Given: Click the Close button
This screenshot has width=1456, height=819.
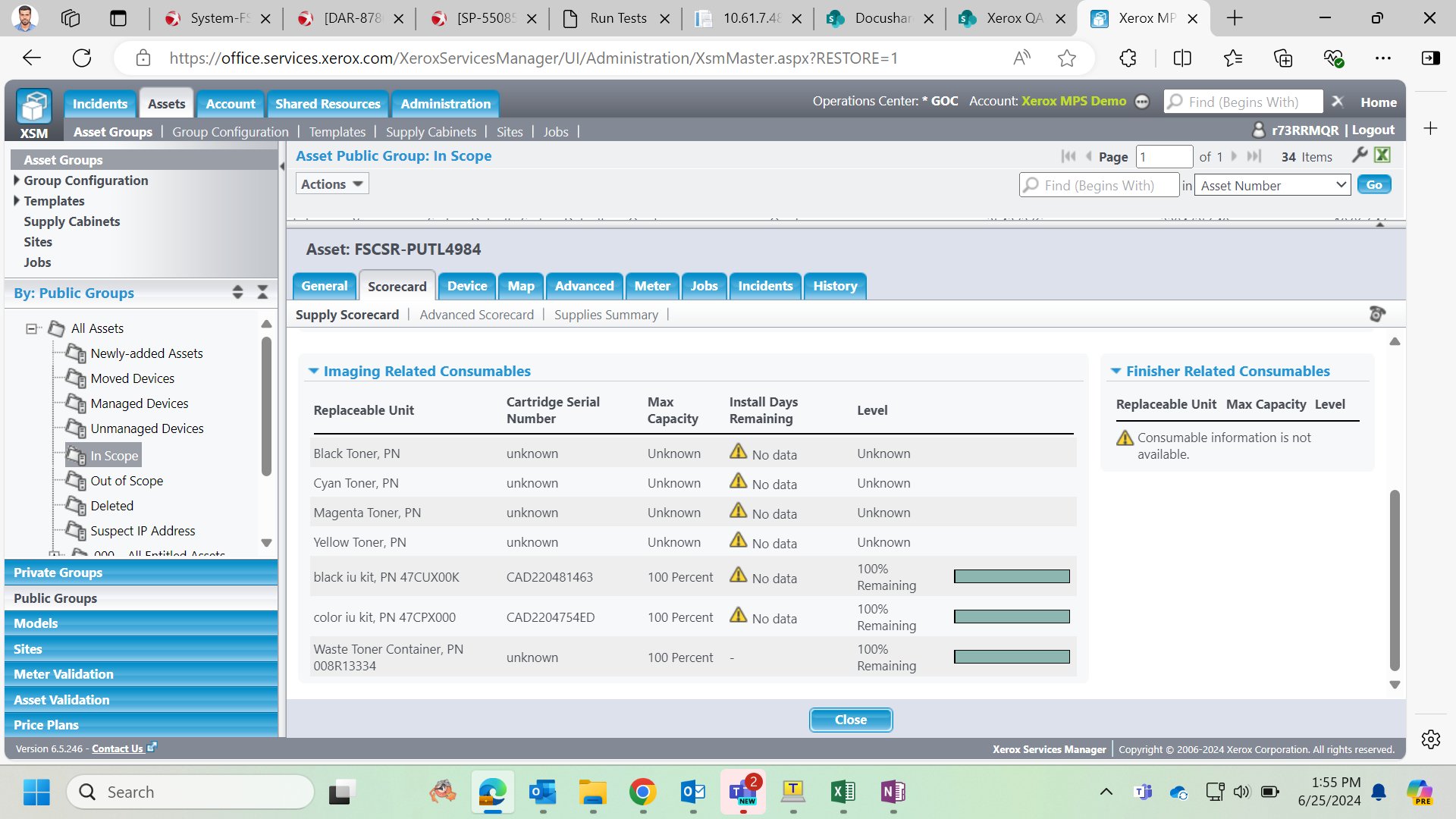Looking at the screenshot, I should [850, 720].
